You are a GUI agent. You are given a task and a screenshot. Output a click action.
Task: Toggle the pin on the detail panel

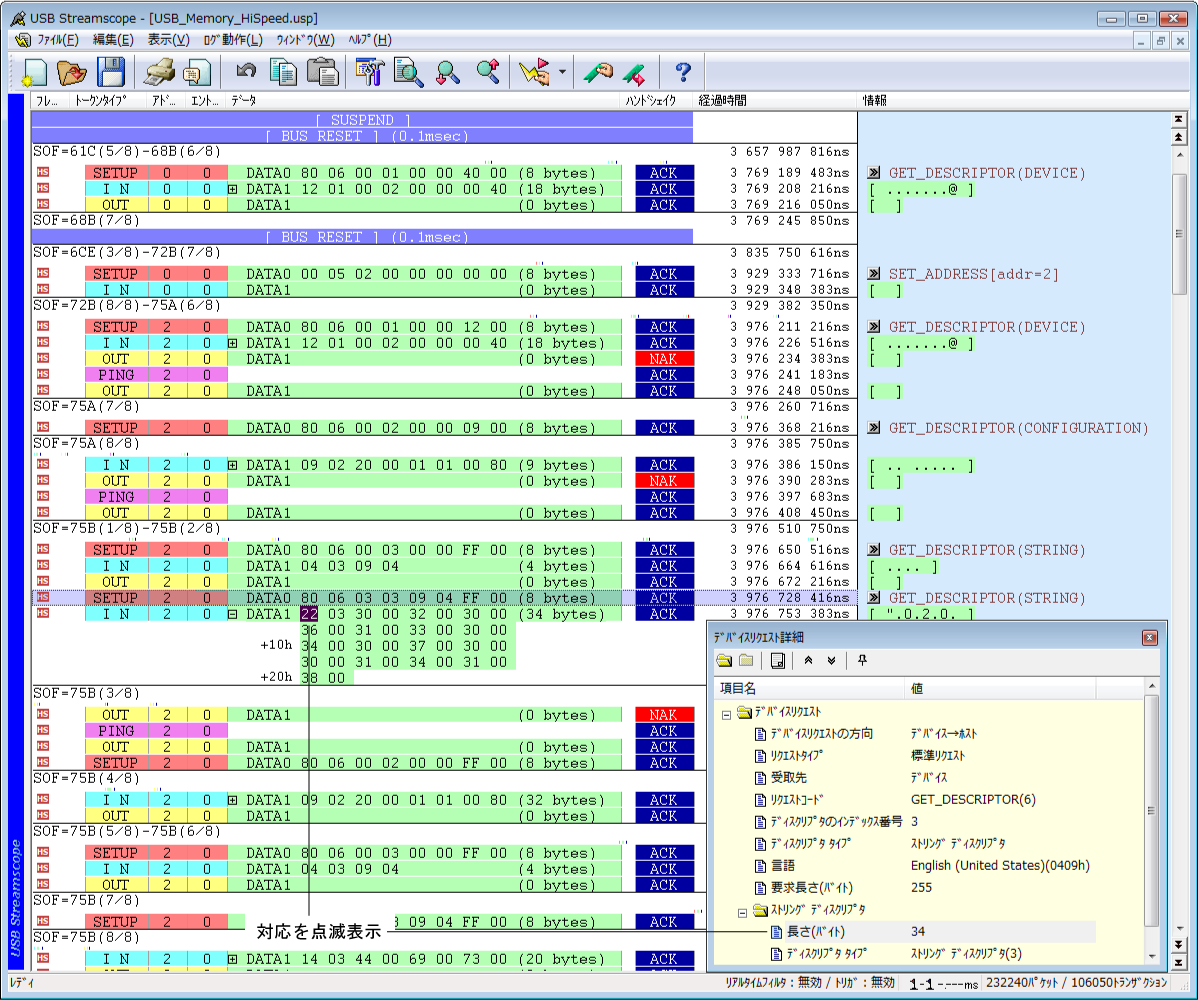coord(863,661)
